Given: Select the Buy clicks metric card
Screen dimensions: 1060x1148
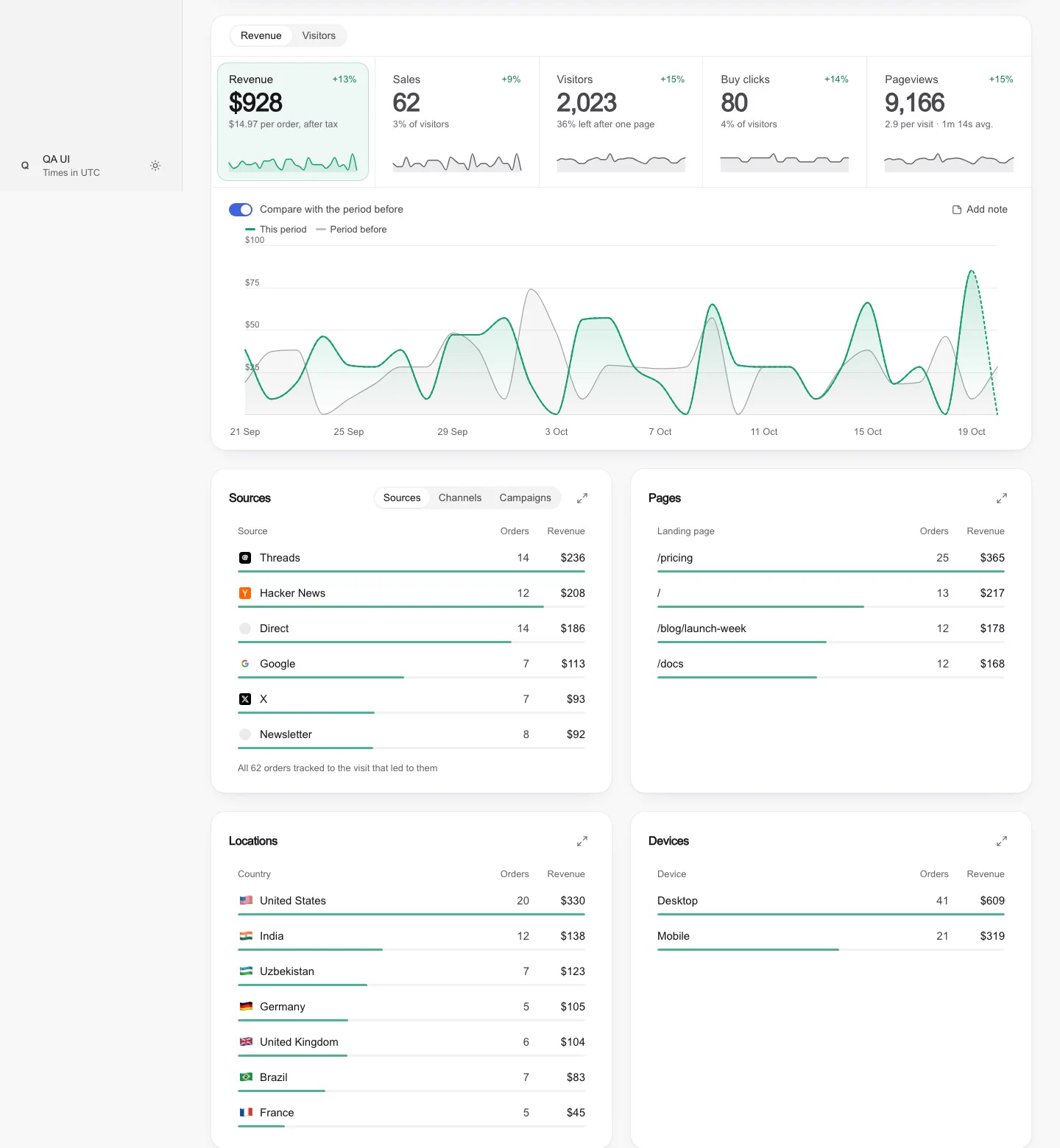Looking at the screenshot, I should point(785,122).
